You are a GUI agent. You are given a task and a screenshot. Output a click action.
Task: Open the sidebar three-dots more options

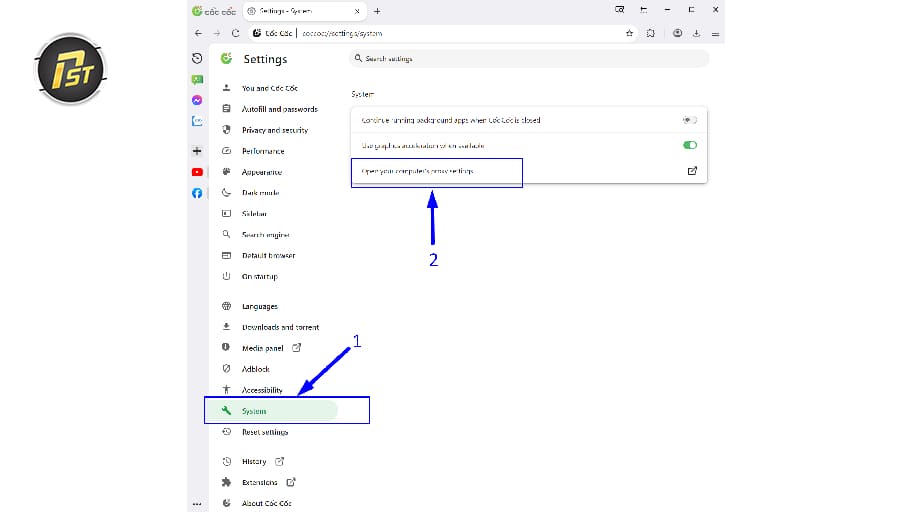197,504
